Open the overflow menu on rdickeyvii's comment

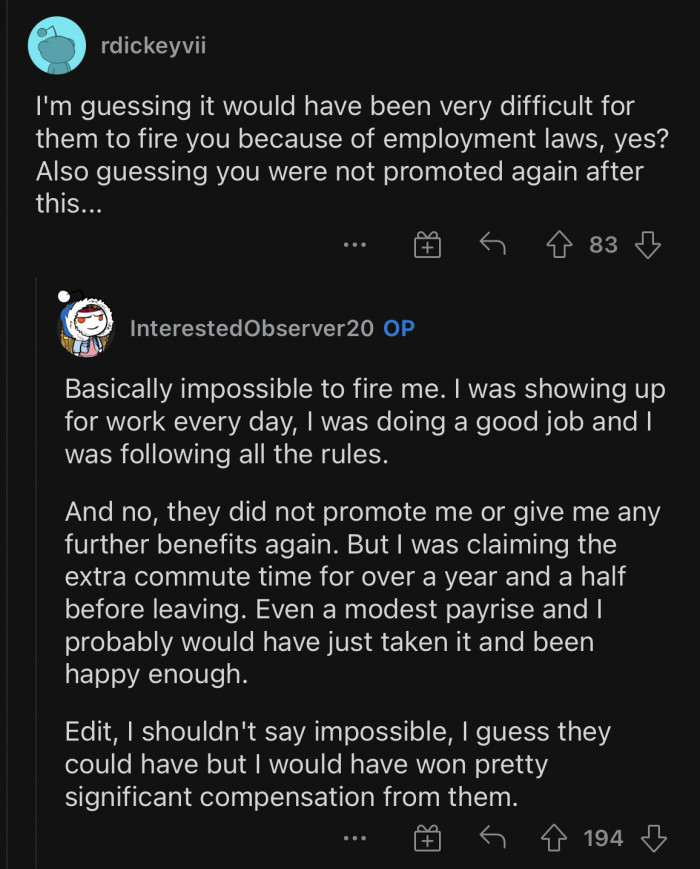355,243
